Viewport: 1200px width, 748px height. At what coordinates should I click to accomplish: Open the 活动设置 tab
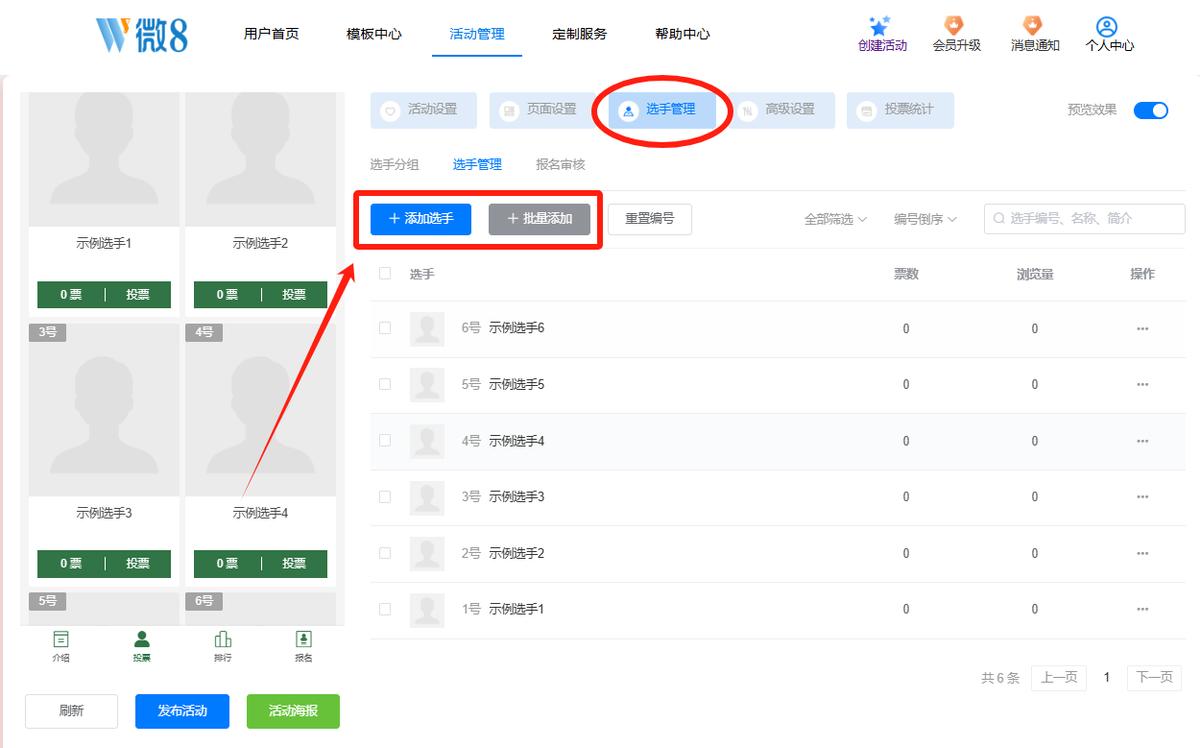click(x=423, y=110)
